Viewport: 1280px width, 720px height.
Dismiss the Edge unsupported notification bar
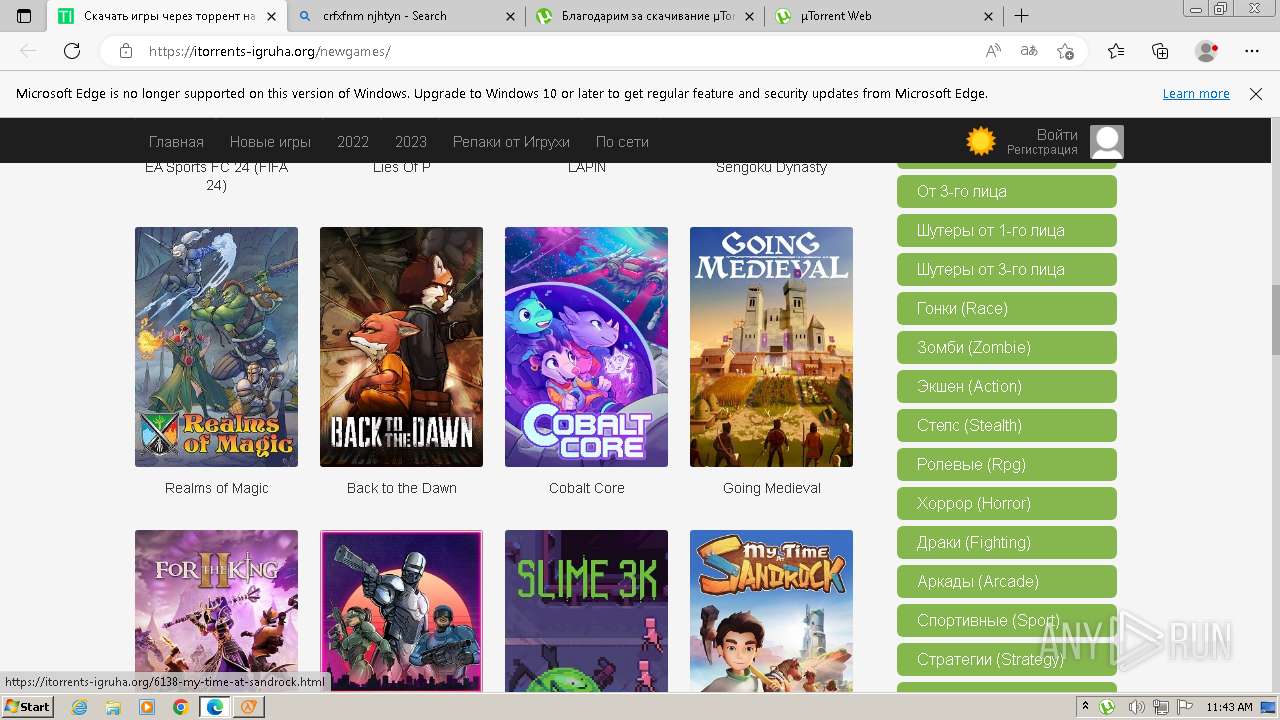pyautogui.click(x=1256, y=94)
